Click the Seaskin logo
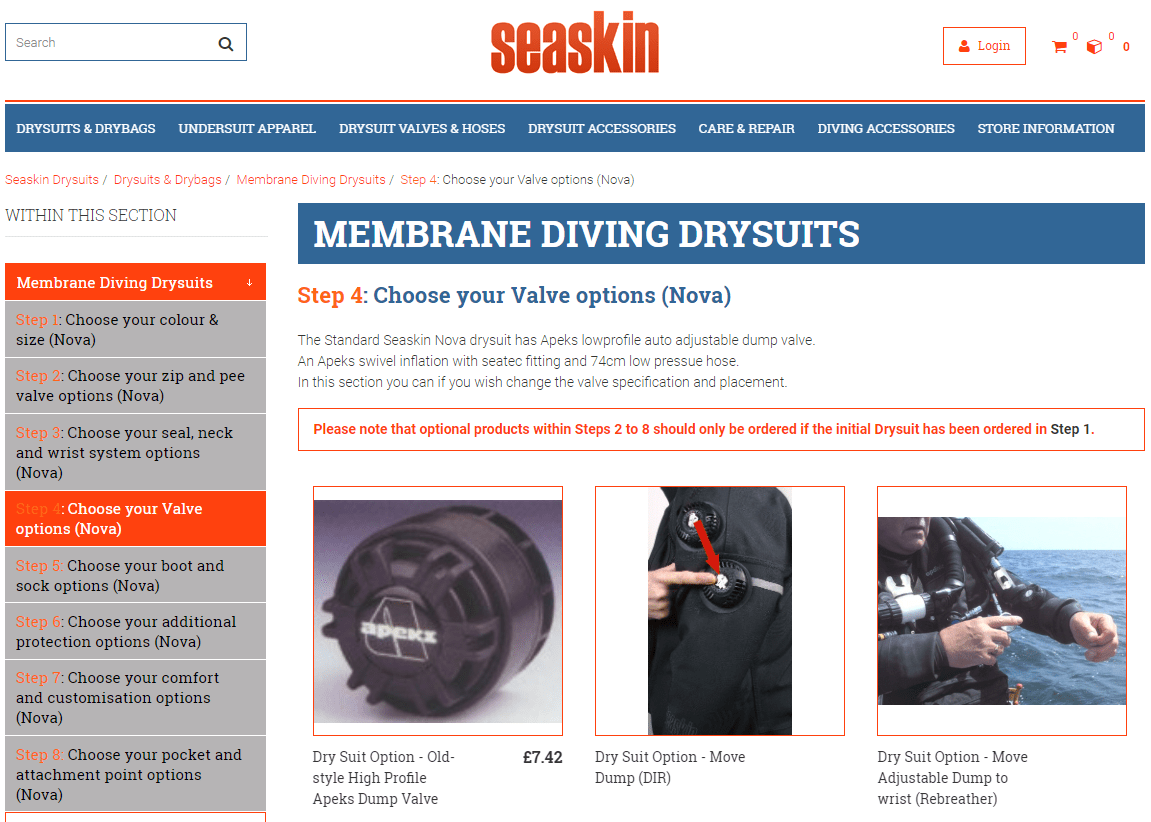 tap(575, 43)
